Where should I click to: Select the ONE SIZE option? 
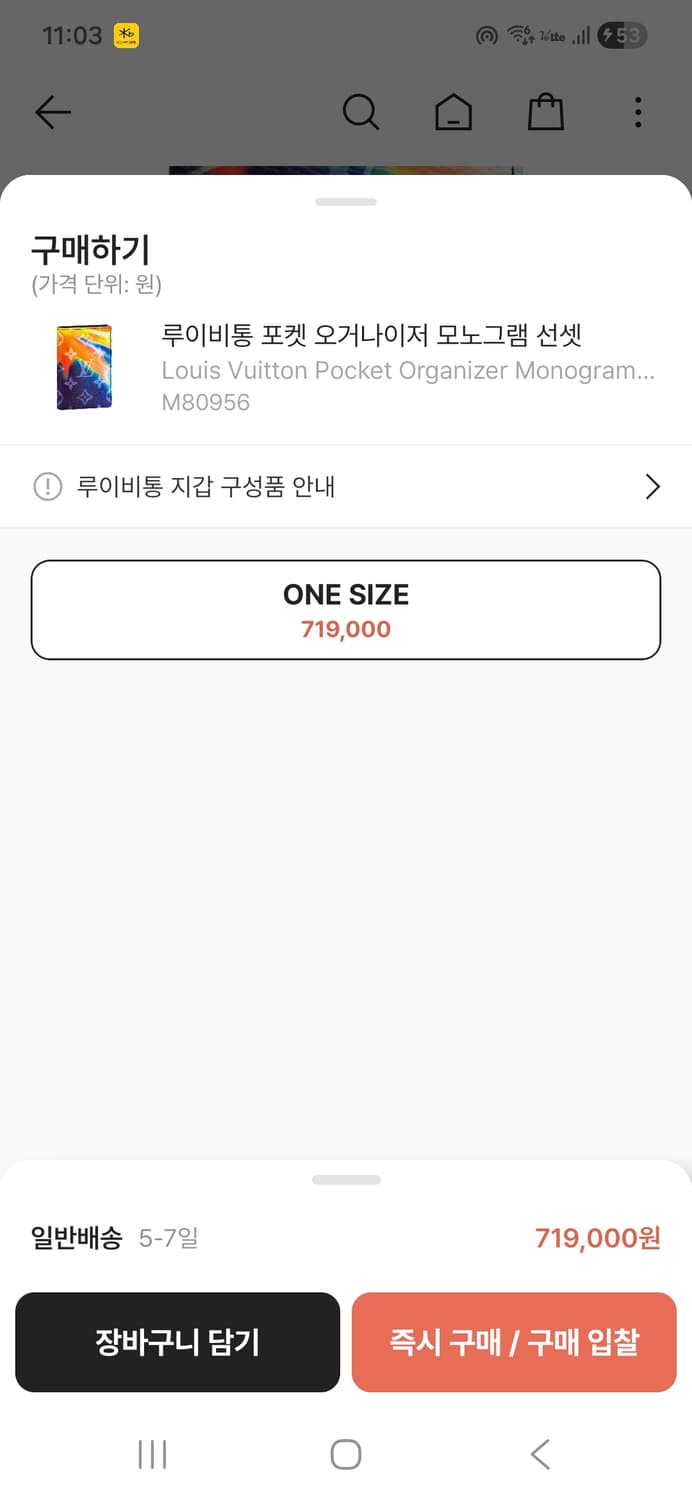click(346, 610)
